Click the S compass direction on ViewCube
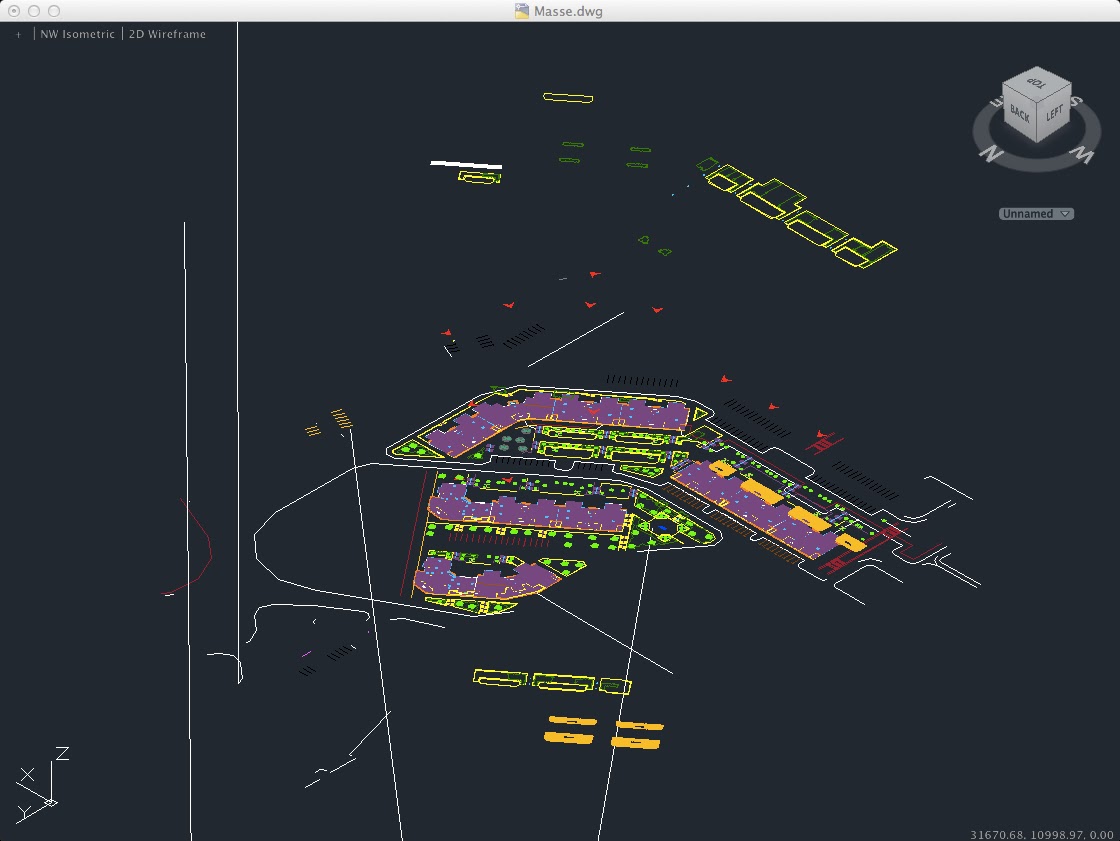The width and height of the screenshot is (1120, 841). (1076, 101)
